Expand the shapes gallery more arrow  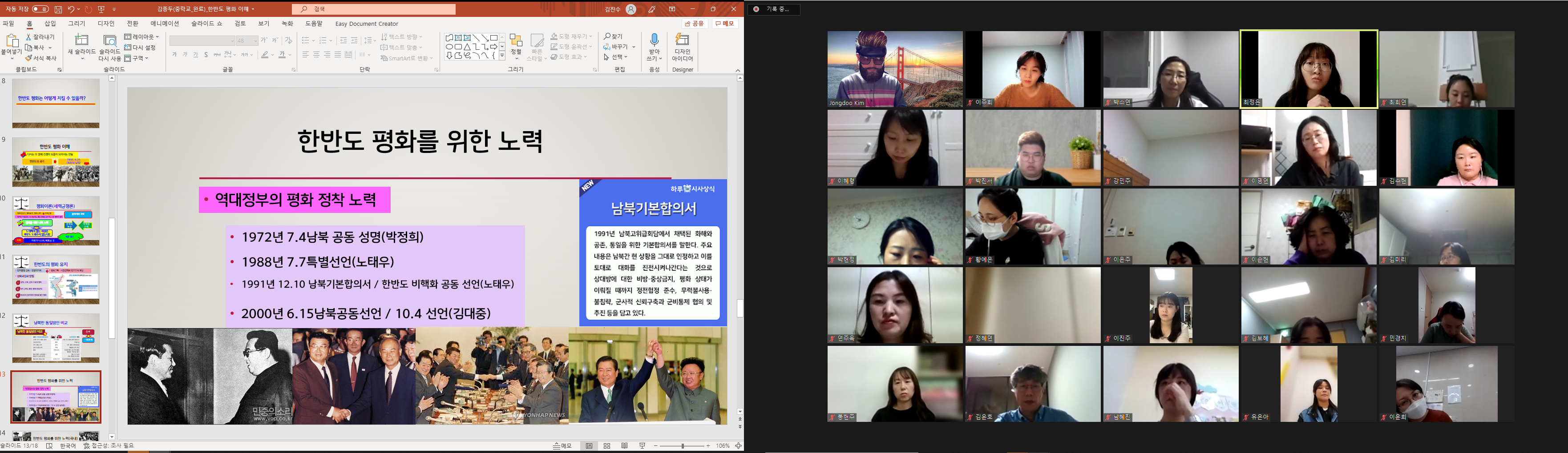(x=502, y=55)
